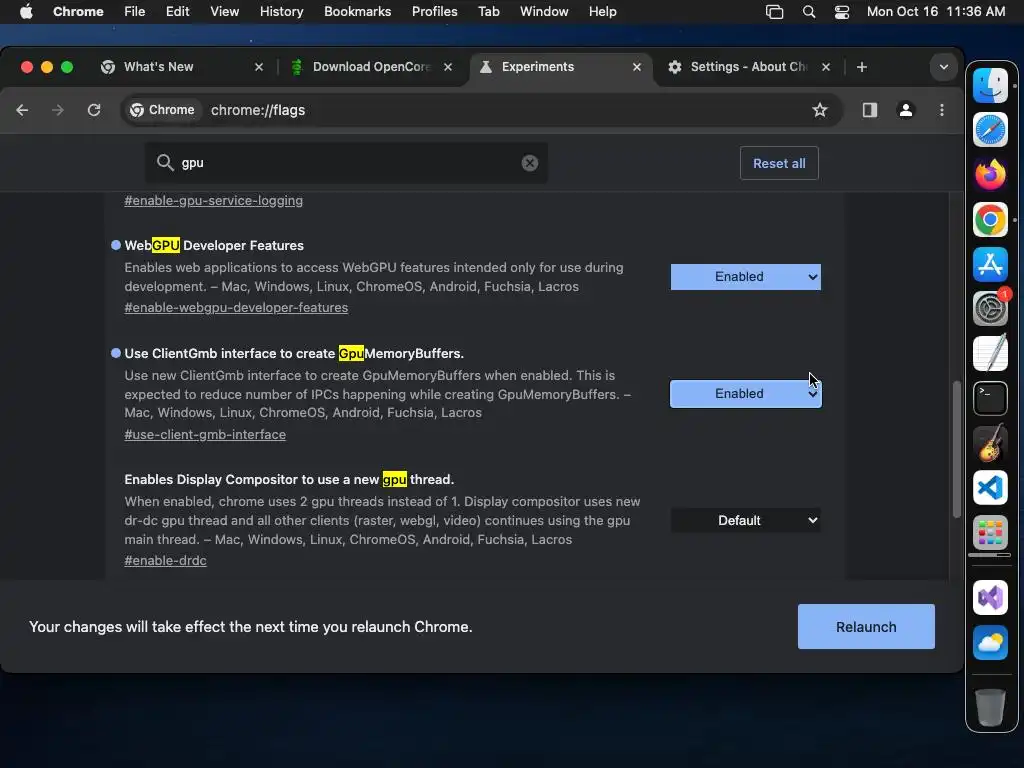The image size is (1024, 768).
Task: Click the Stage Manager menu bar icon
Action: (774, 12)
